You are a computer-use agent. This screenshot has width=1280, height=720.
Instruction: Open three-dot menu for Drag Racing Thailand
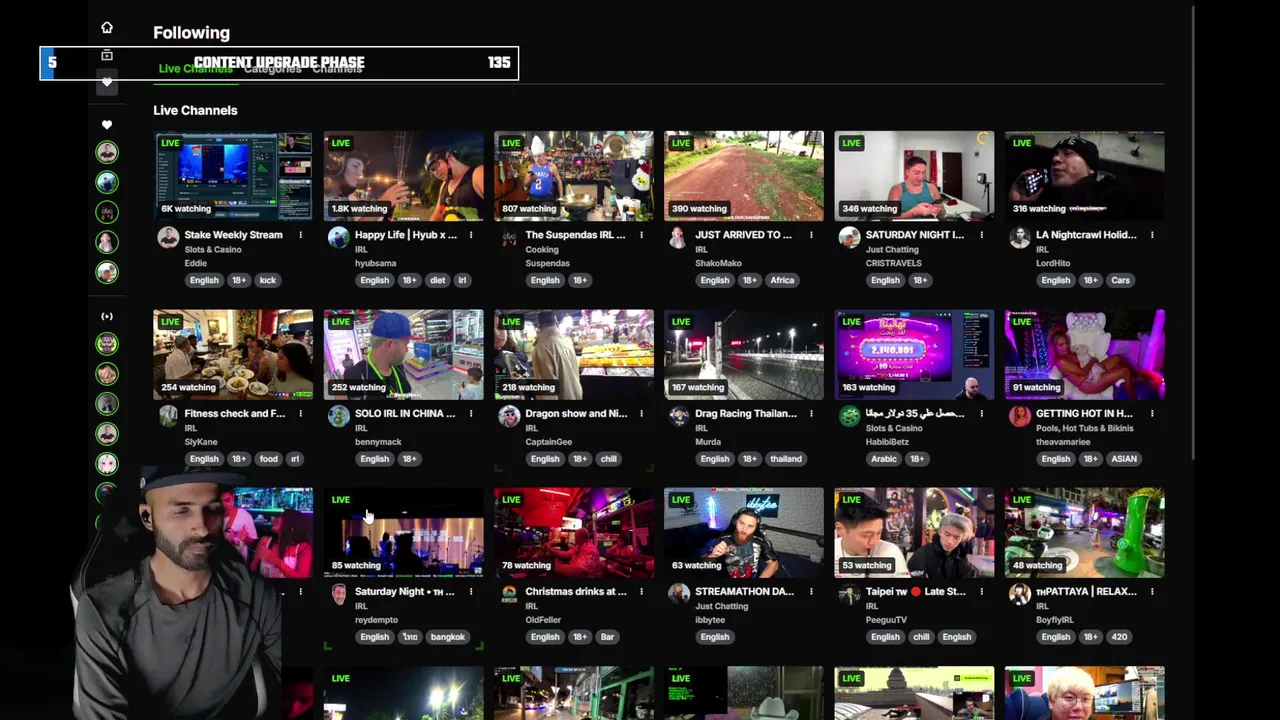(811, 413)
